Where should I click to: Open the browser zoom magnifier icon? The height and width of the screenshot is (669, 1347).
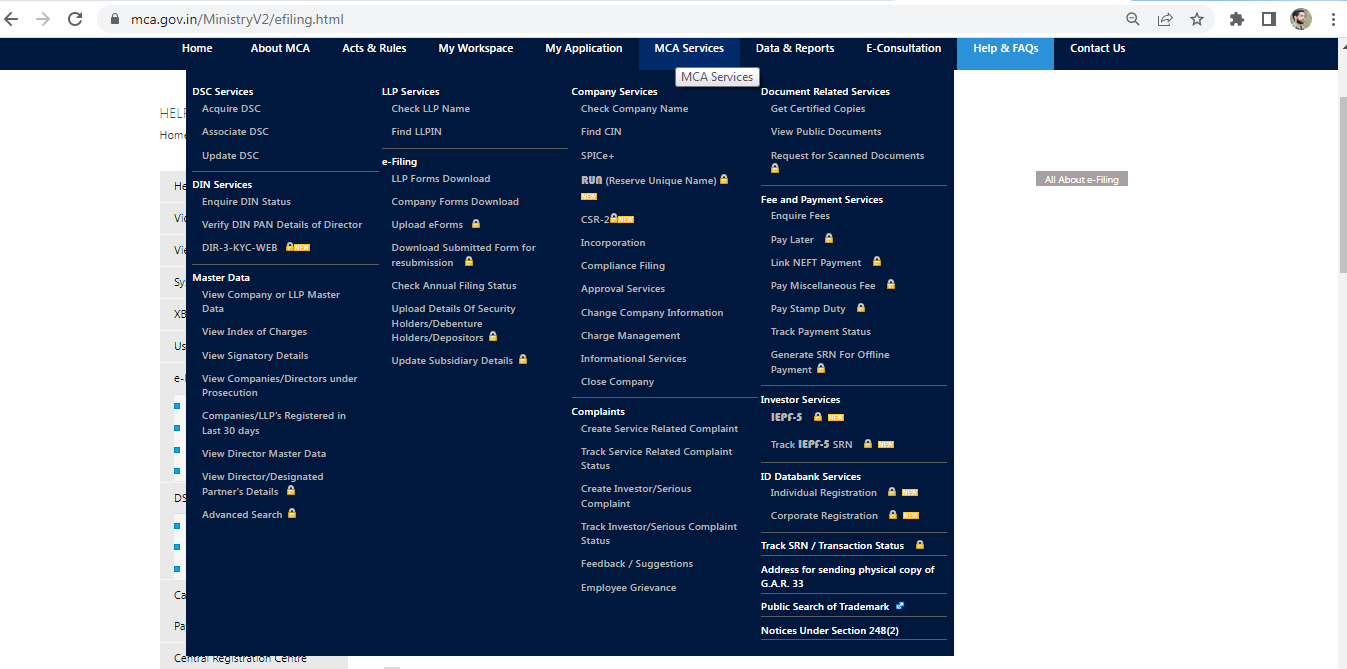tap(1133, 19)
